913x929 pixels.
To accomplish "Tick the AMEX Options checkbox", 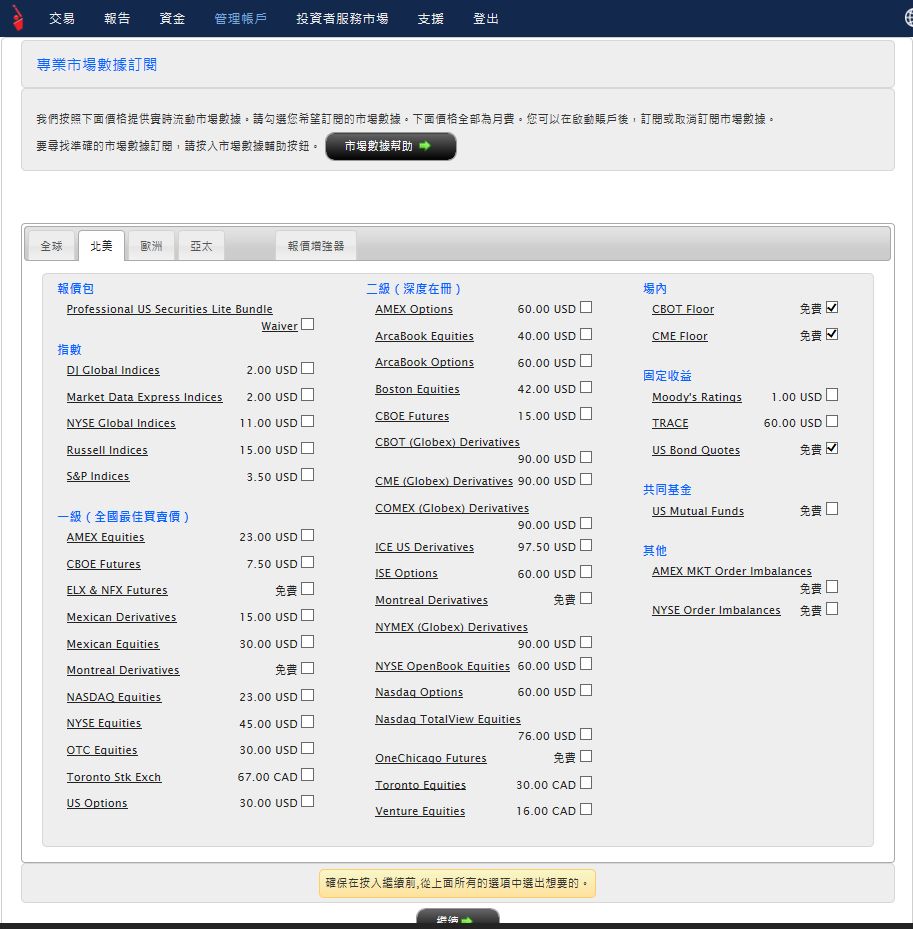I will point(586,307).
